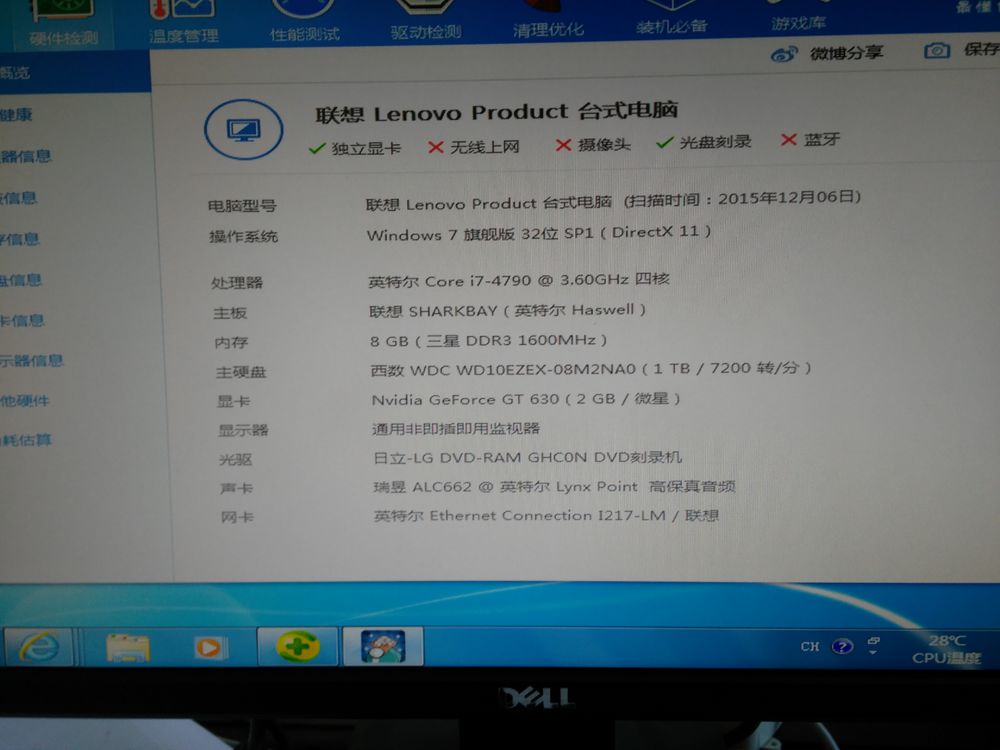The width and height of the screenshot is (1000, 750).
Task: Click the 联想 Lenovo Product 台式电脑 heading
Action: [x=496, y=112]
